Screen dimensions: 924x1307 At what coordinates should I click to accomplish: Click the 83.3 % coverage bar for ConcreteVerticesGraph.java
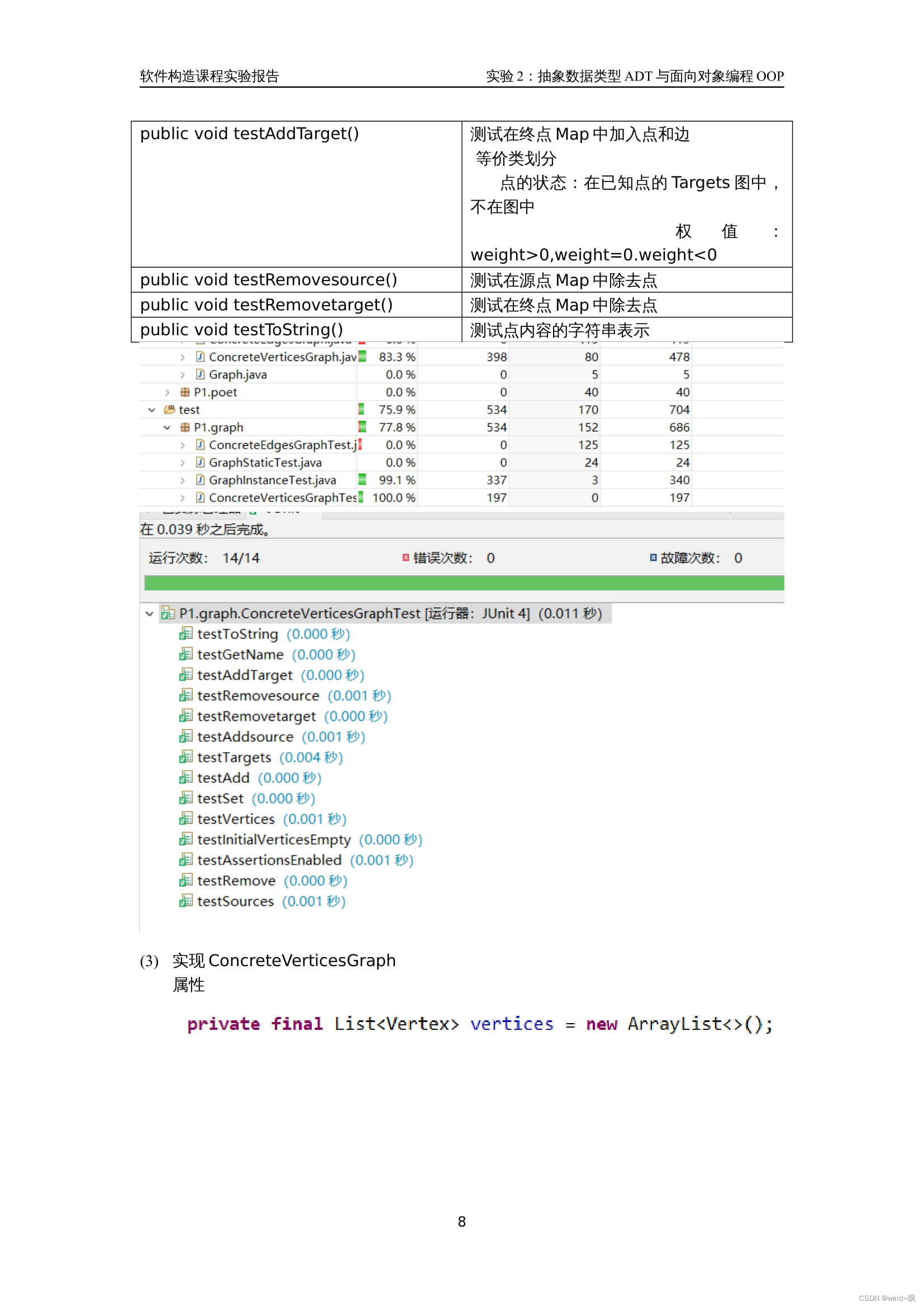pos(362,357)
